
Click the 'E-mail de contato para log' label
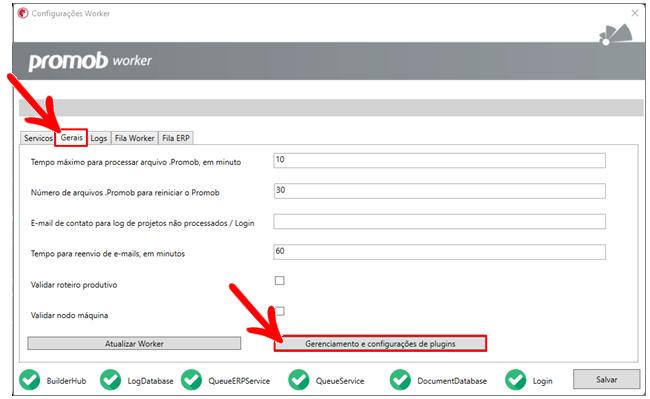[x=142, y=223]
